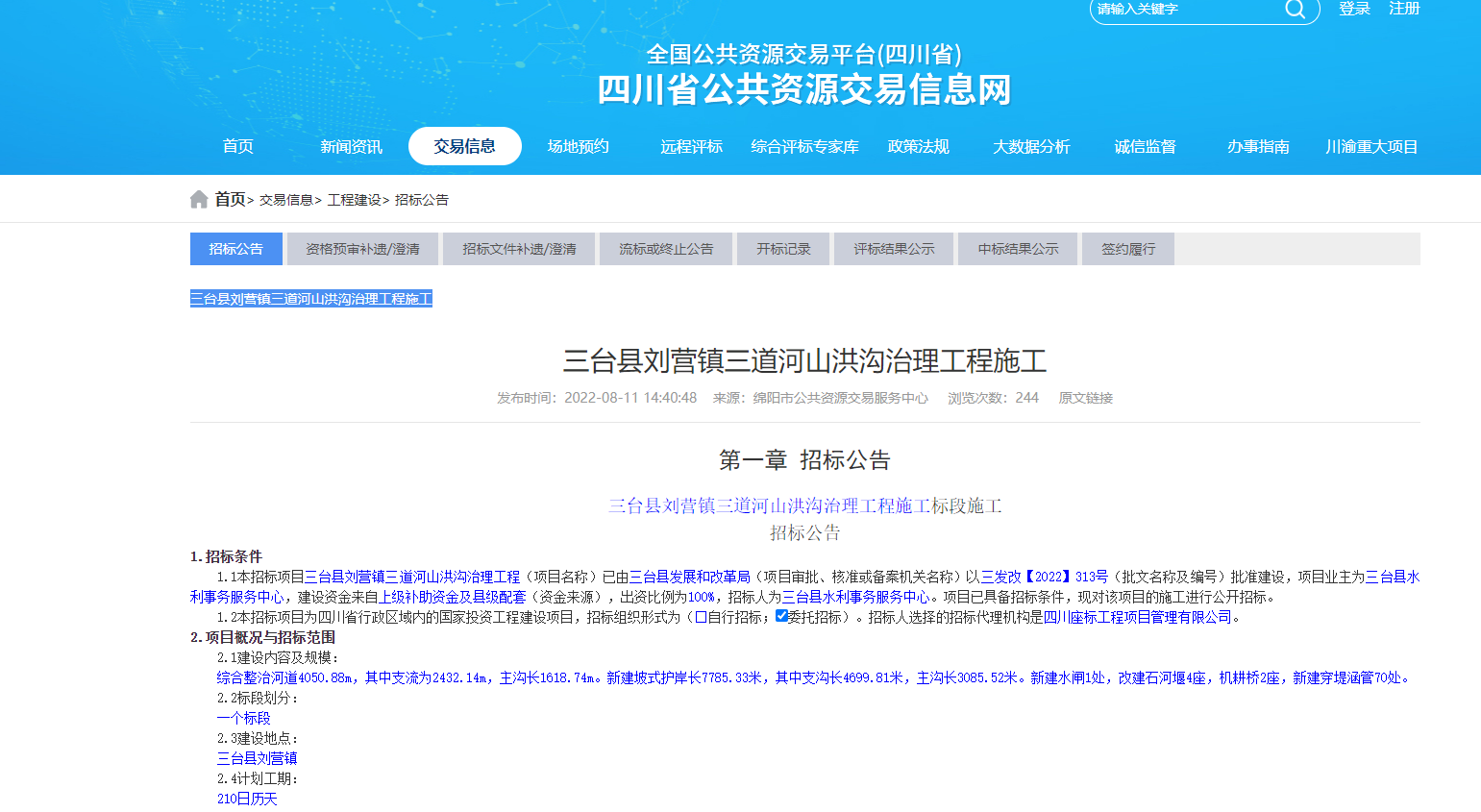Click the 三台县刘营镇 location text
Screen dimensions: 1481x812
pos(258,758)
